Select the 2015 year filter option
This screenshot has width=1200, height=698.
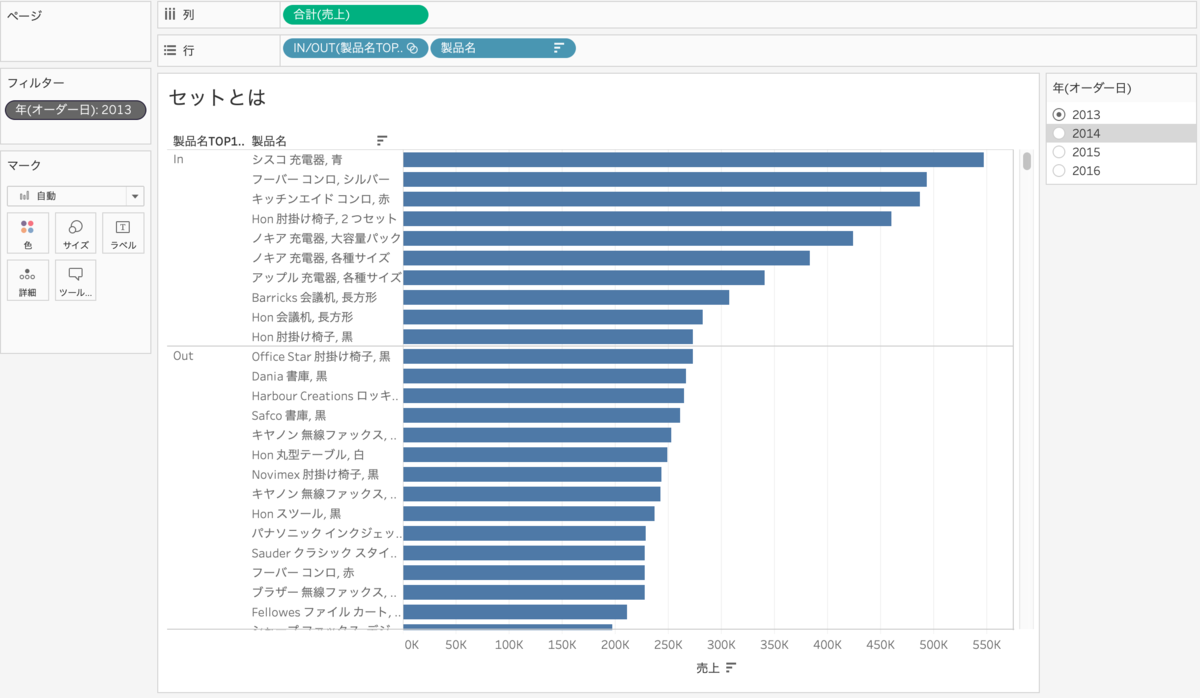click(x=1058, y=151)
